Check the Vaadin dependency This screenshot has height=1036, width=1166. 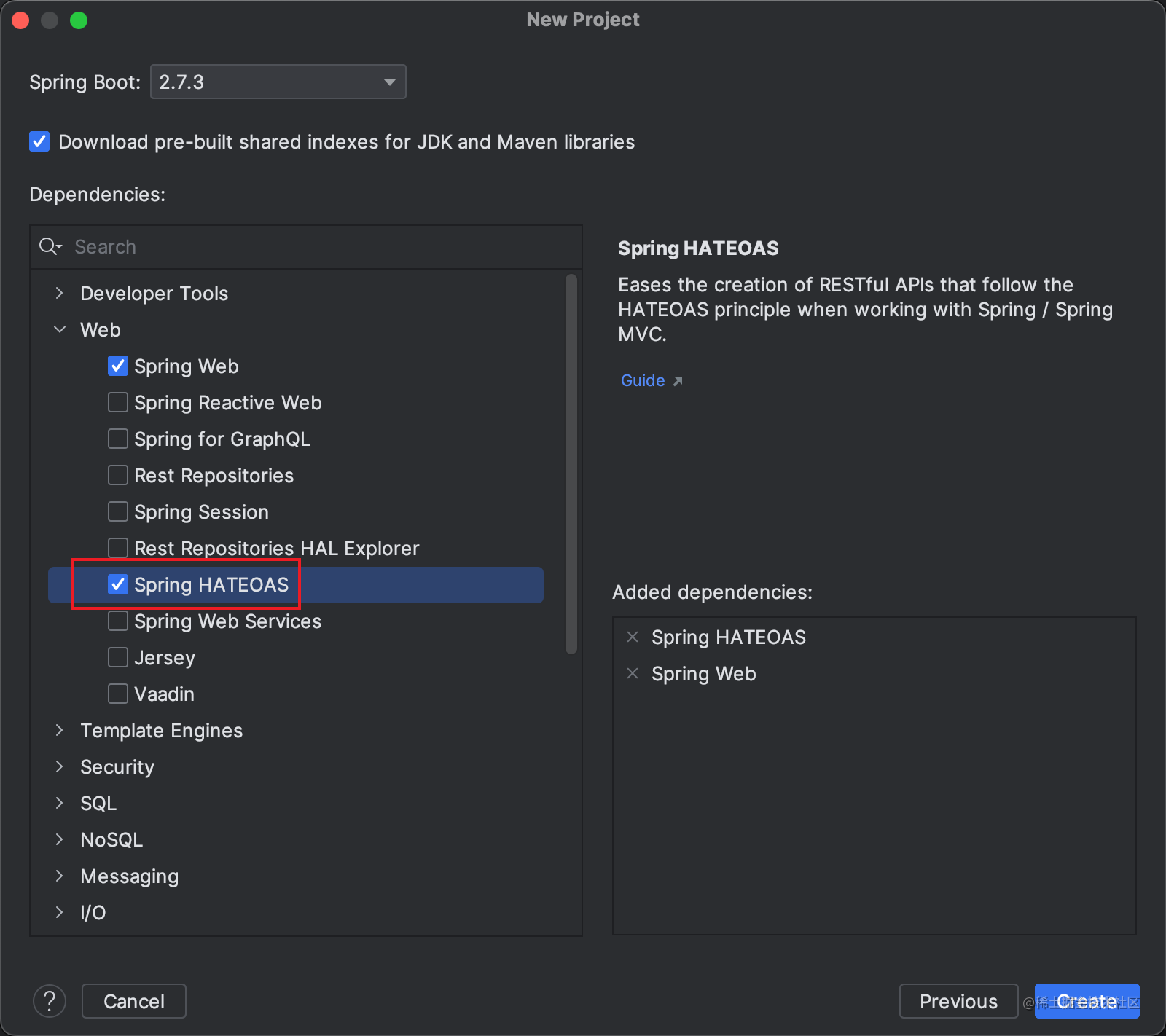pyautogui.click(x=118, y=694)
